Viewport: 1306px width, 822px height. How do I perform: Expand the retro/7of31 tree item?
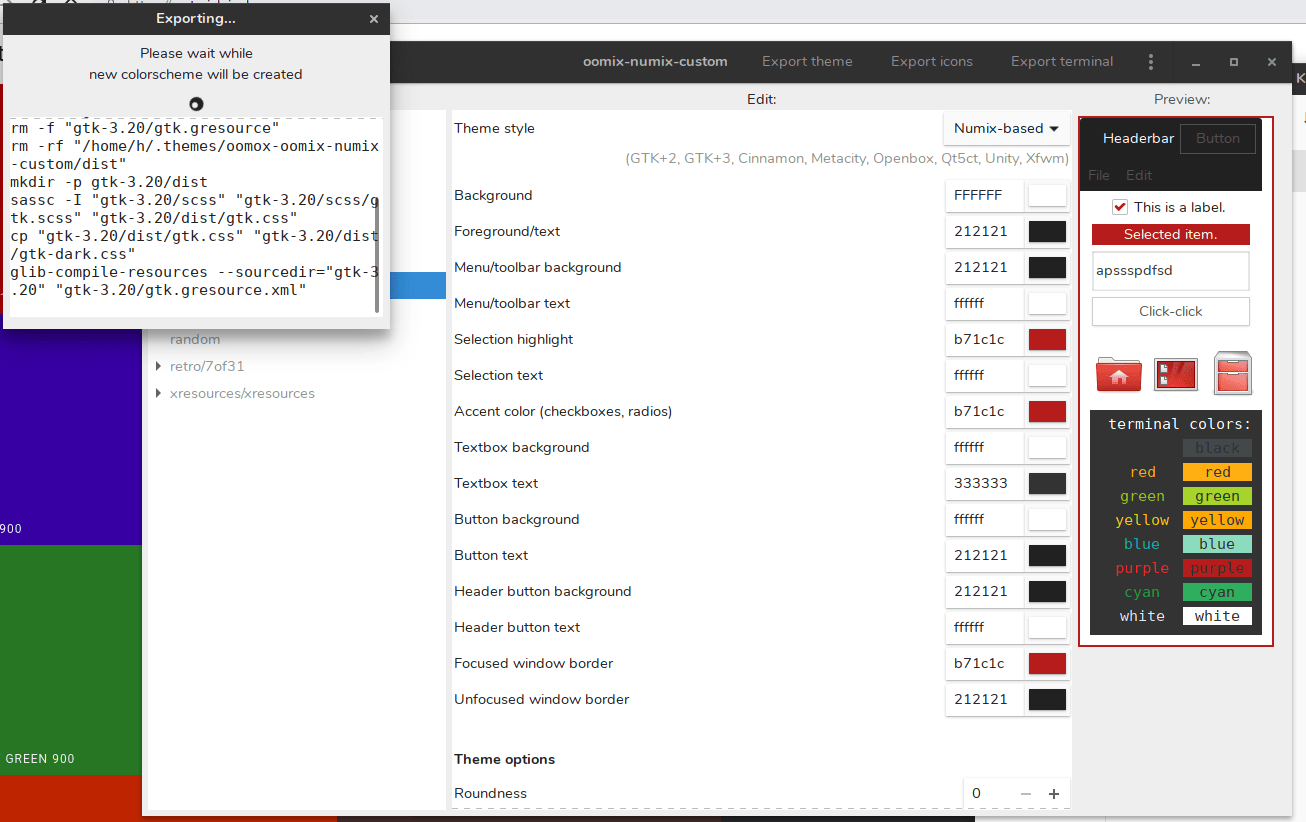(x=159, y=366)
